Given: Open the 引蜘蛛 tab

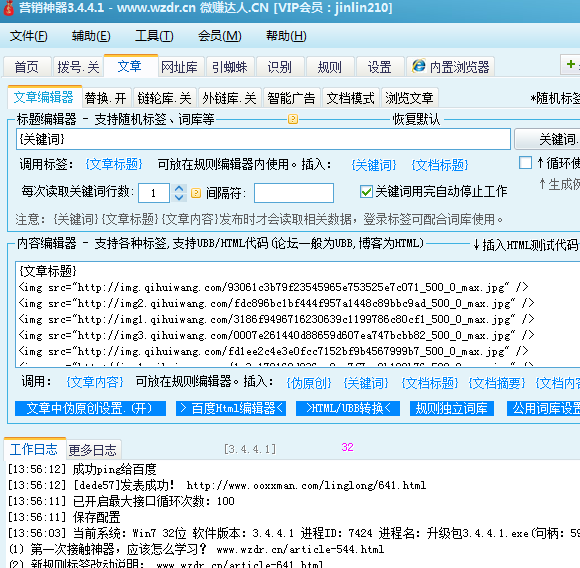Looking at the screenshot, I should 230,67.
